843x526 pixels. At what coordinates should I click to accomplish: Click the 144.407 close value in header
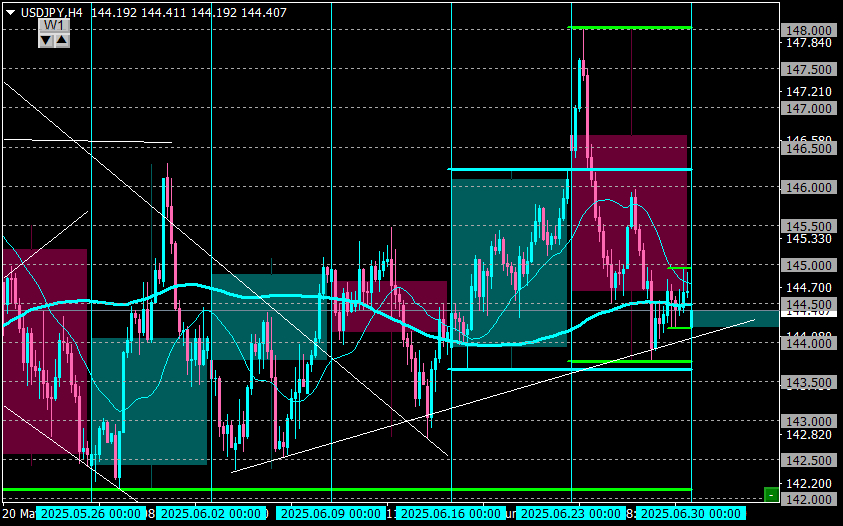tap(263, 12)
